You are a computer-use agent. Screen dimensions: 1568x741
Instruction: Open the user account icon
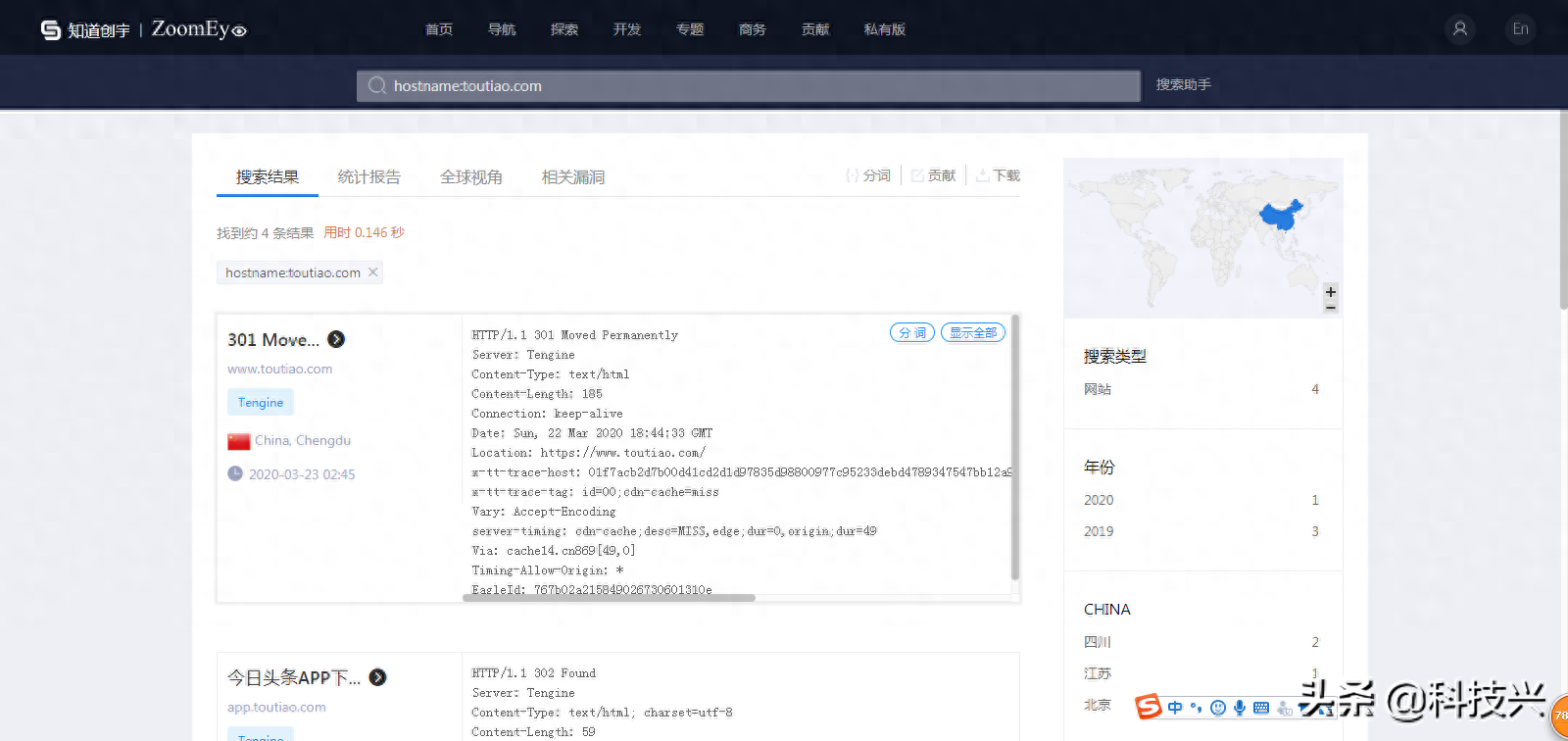(x=1460, y=28)
